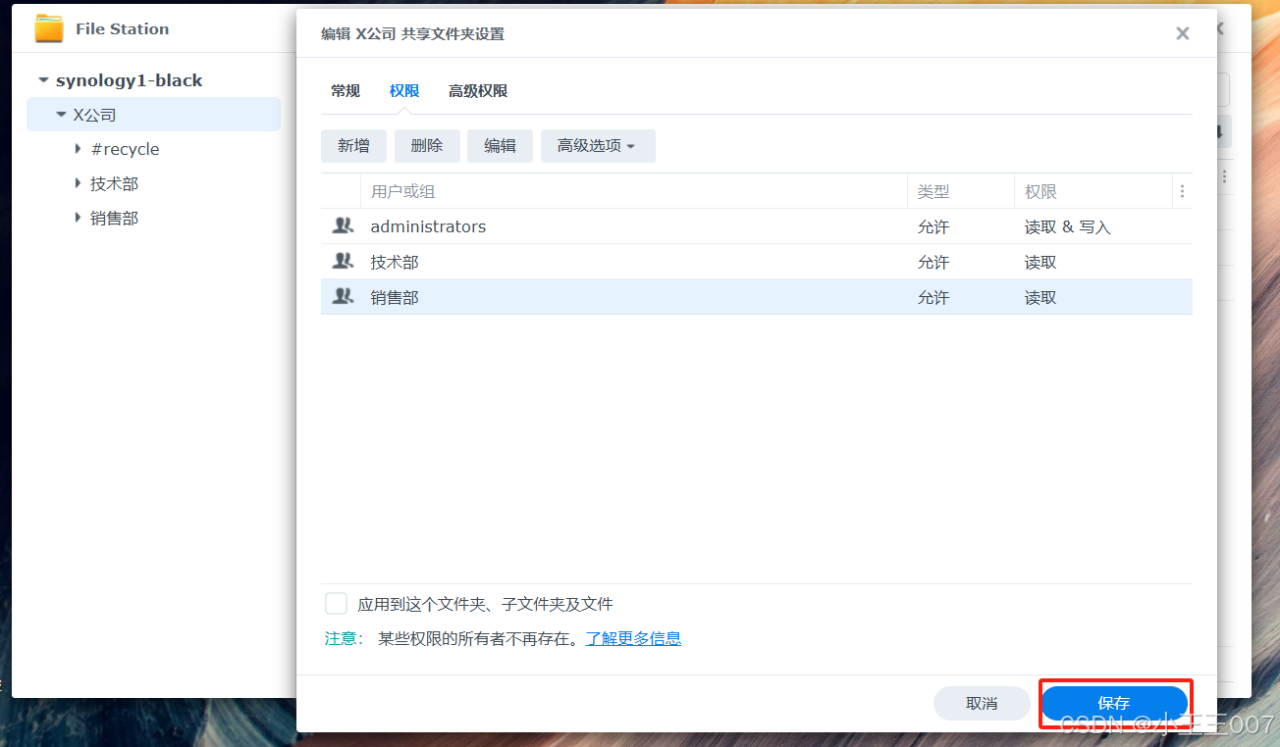Viewport: 1280px width, 747px height.
Task: Click the 删除 button
Action: click(x=426, y=145)
